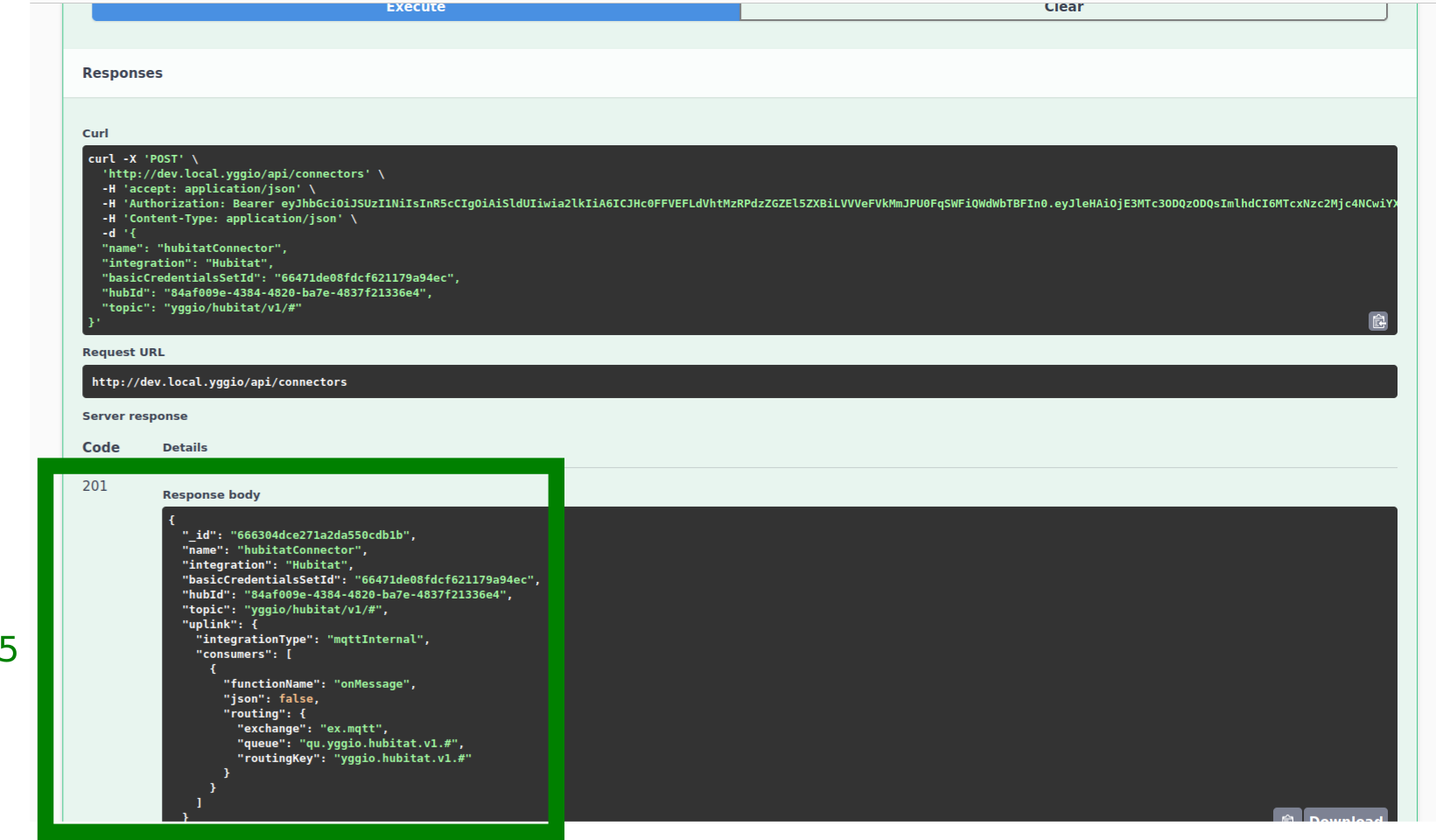Click "integration": "Hubitat" in response body

pos(268,565)
